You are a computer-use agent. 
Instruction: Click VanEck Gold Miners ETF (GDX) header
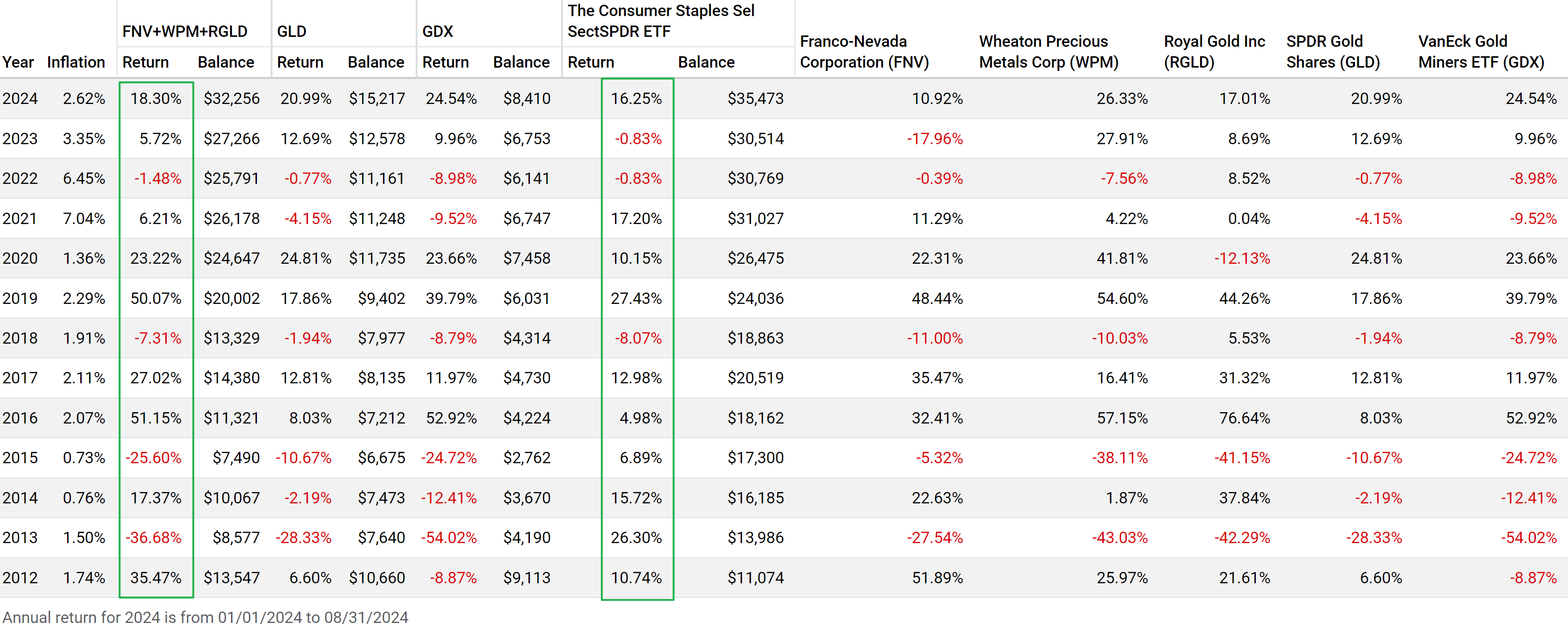click(1480, 52)
